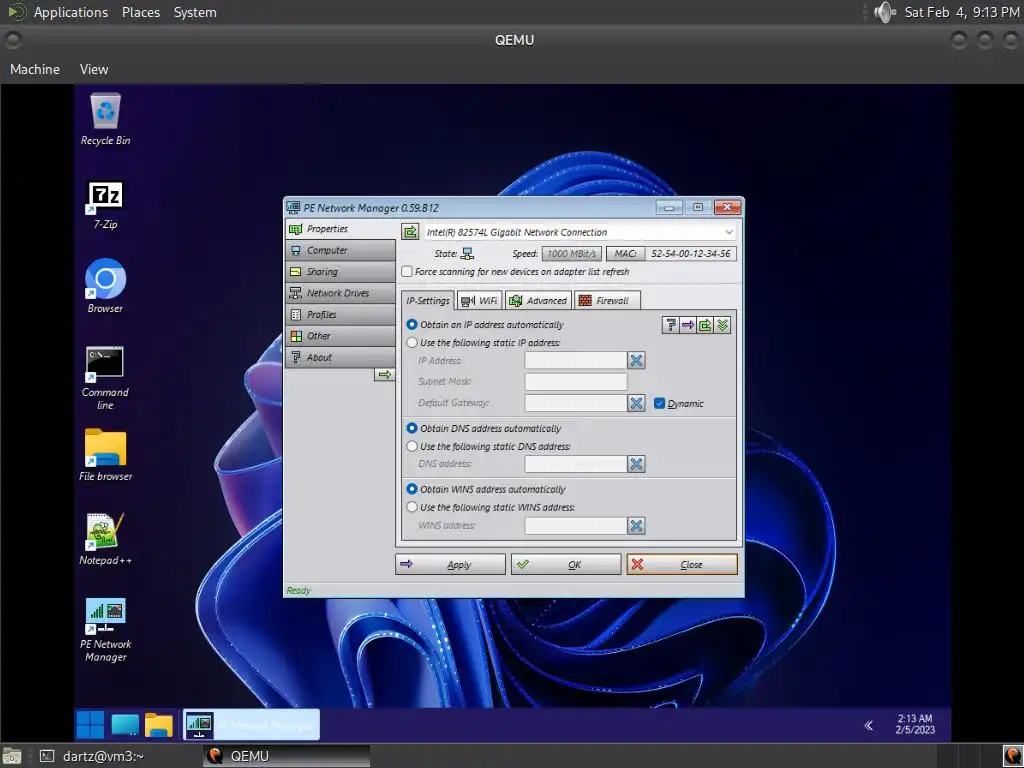Select Use the following static DNS address
The width and height of the screenshot is (1024, 768).
pos(412,446)
